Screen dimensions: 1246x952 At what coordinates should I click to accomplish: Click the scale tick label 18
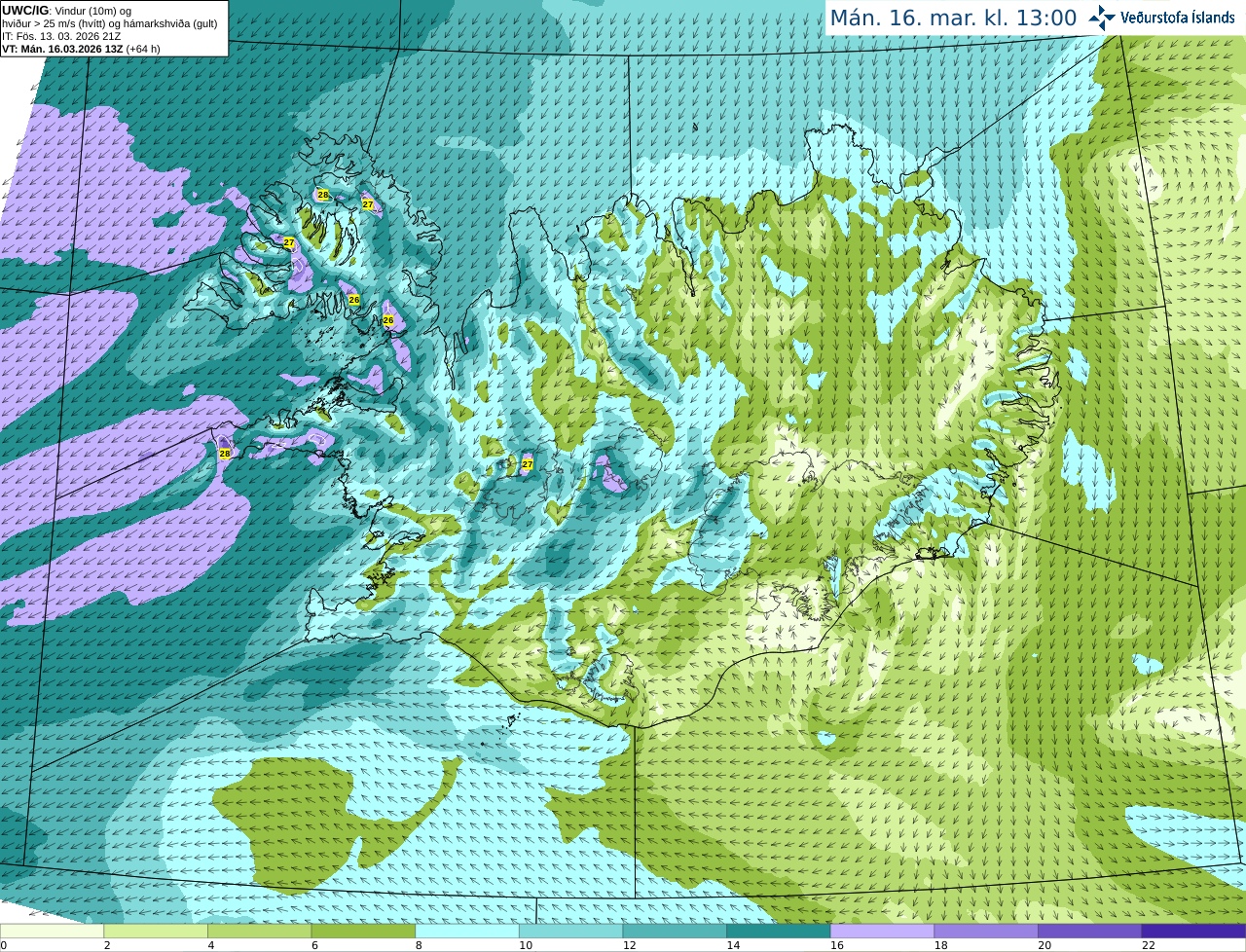click(x=941, y=945)
